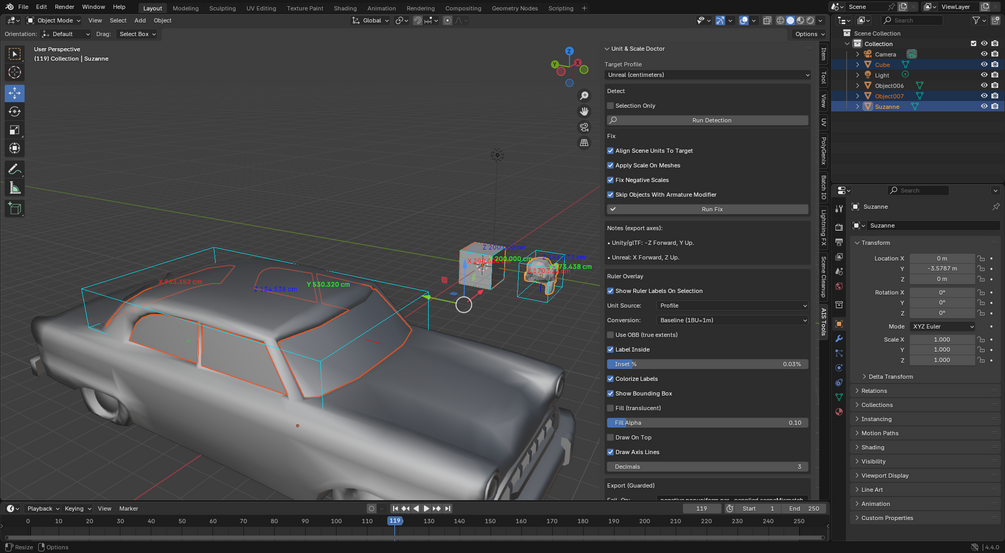This screenshot has width=1005, height=553.
Task: Click the Run Detection button
Action: 708,120
